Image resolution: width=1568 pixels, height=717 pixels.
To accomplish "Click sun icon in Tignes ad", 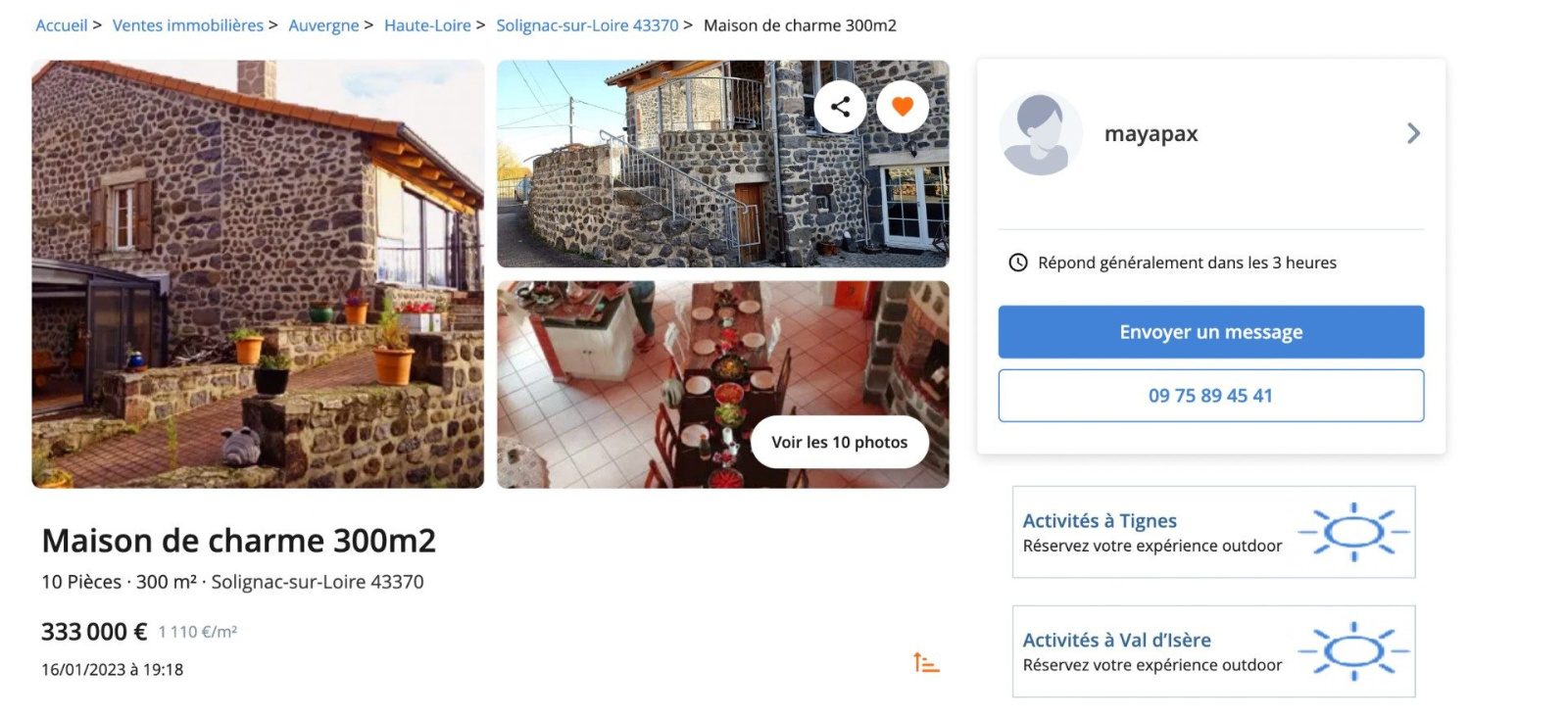I will click(1354, 532).
